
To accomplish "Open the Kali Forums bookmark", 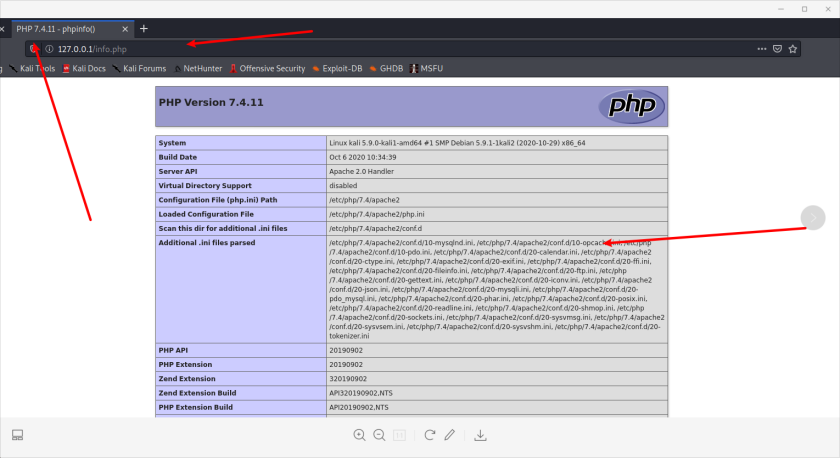I will click(139, 69).
